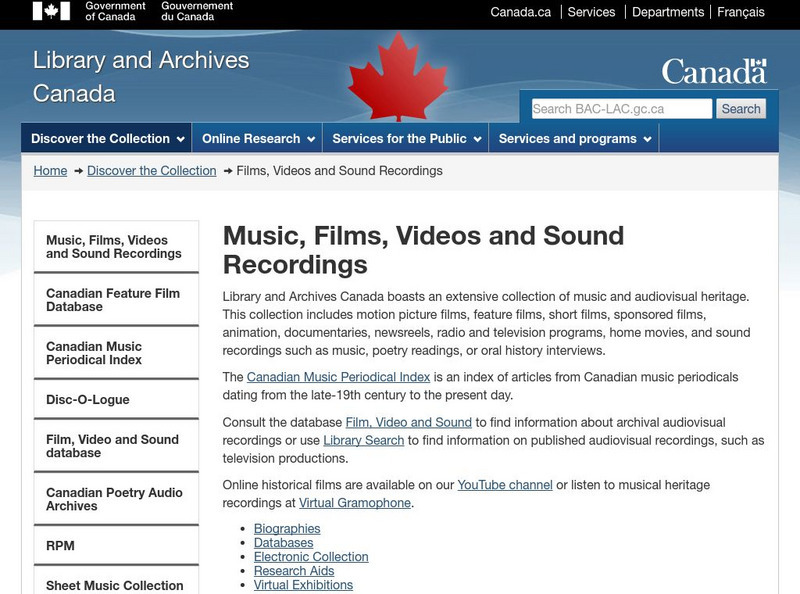Expand Discover the Collection chevron

[x=181, y=139]
